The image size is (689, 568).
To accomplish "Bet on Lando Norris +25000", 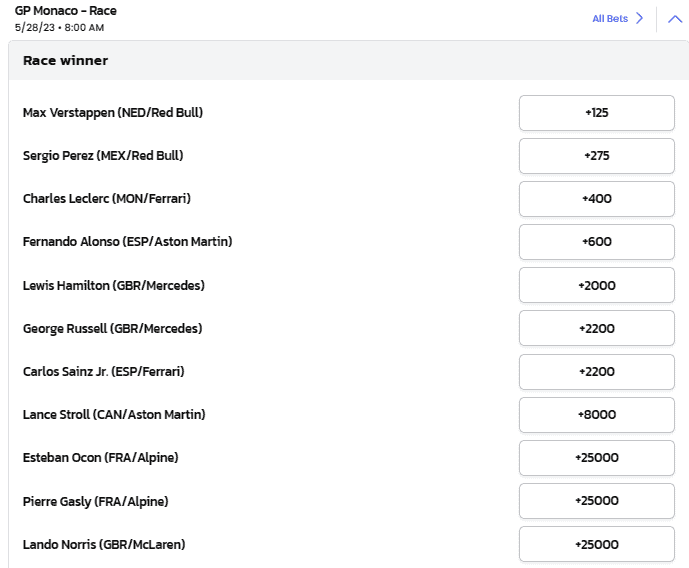I will pyautogui.click(x=596, y=545).
